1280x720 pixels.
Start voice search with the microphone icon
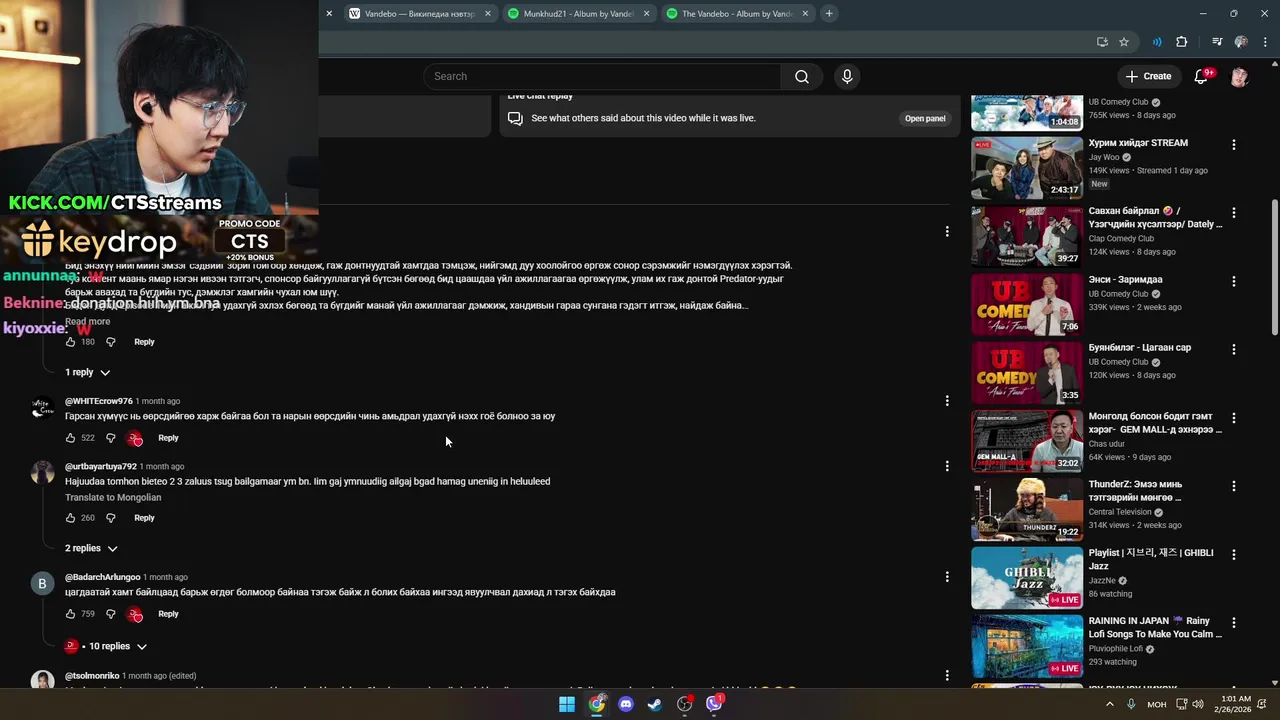tap(847, 77)
